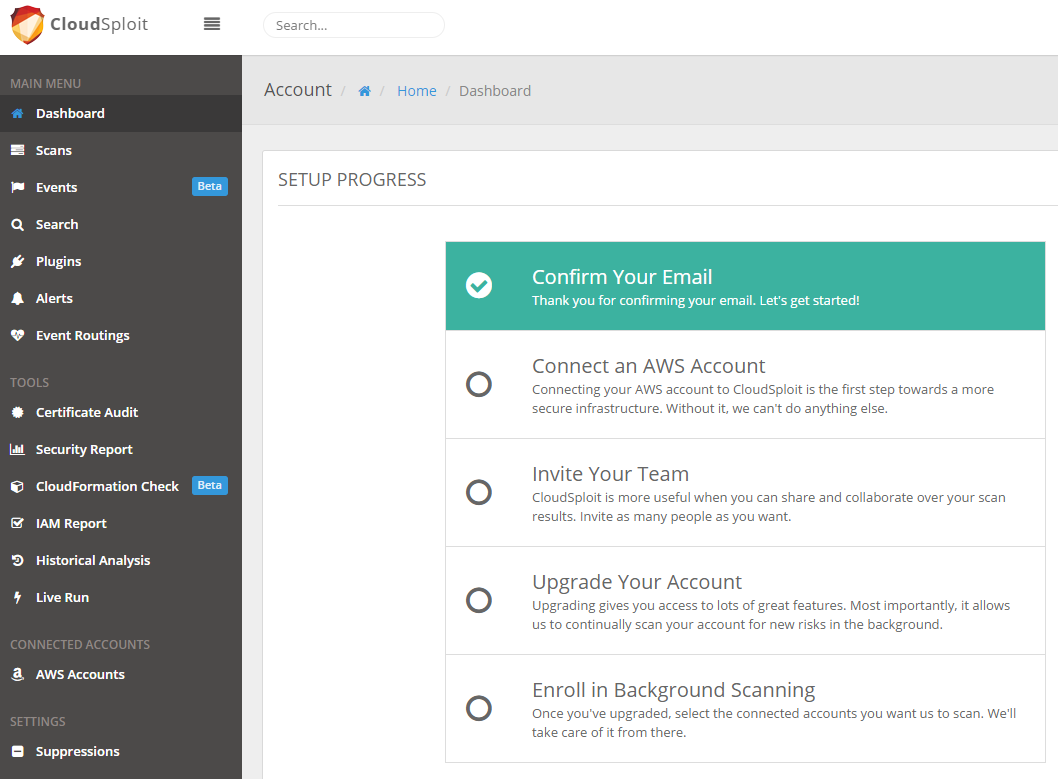
Task: Click the Dashboard home icon in sidebar
Action: click(18, 113)
